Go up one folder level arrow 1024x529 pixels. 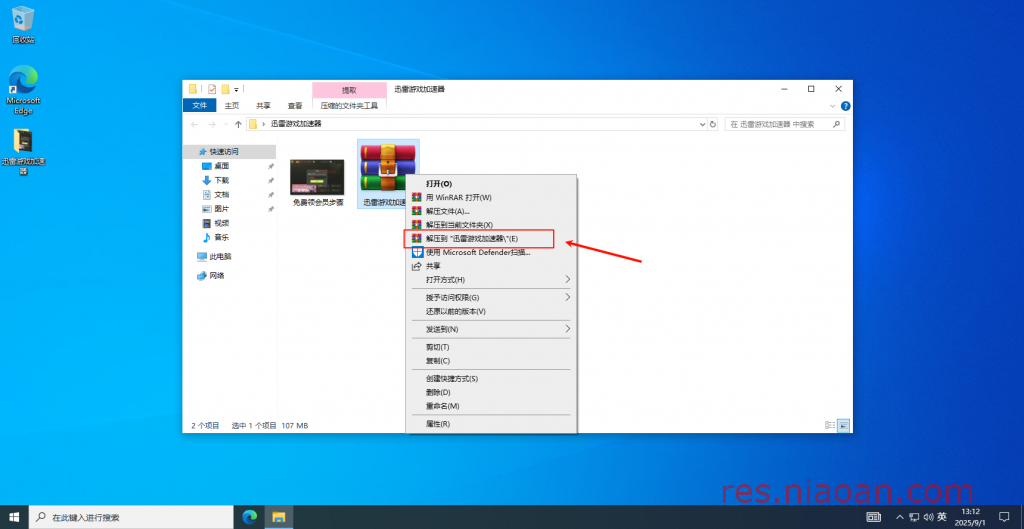click(x=238, y=124)
